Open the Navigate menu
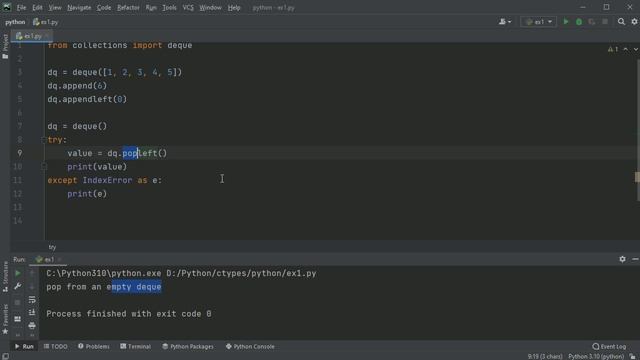This screenshot has height=360, width=640. point(79,8)
